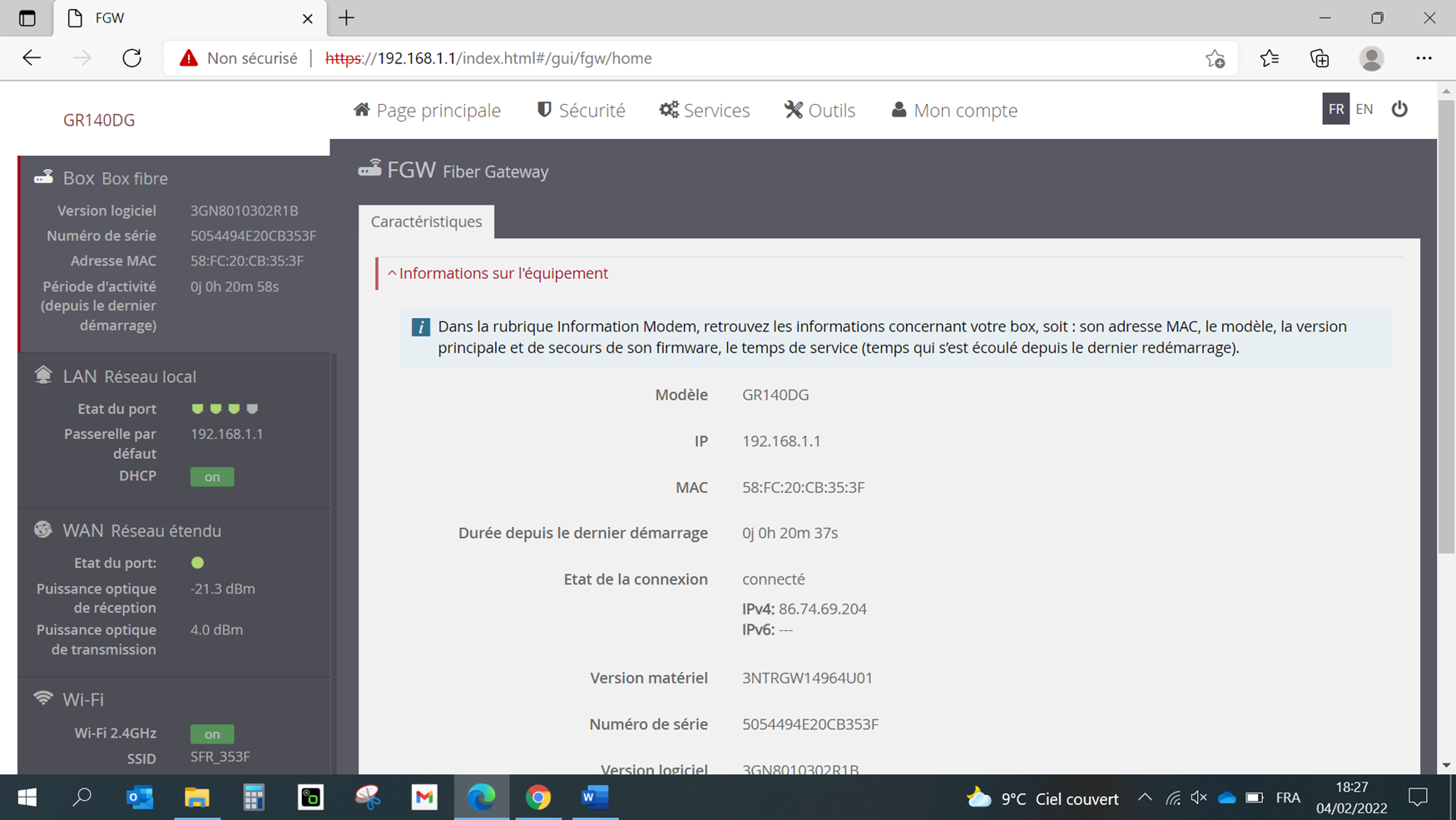Toggle the Wi-Fi 2.4GHz on switch
This screenshot has height=820, width=1456.
[212, 734]
